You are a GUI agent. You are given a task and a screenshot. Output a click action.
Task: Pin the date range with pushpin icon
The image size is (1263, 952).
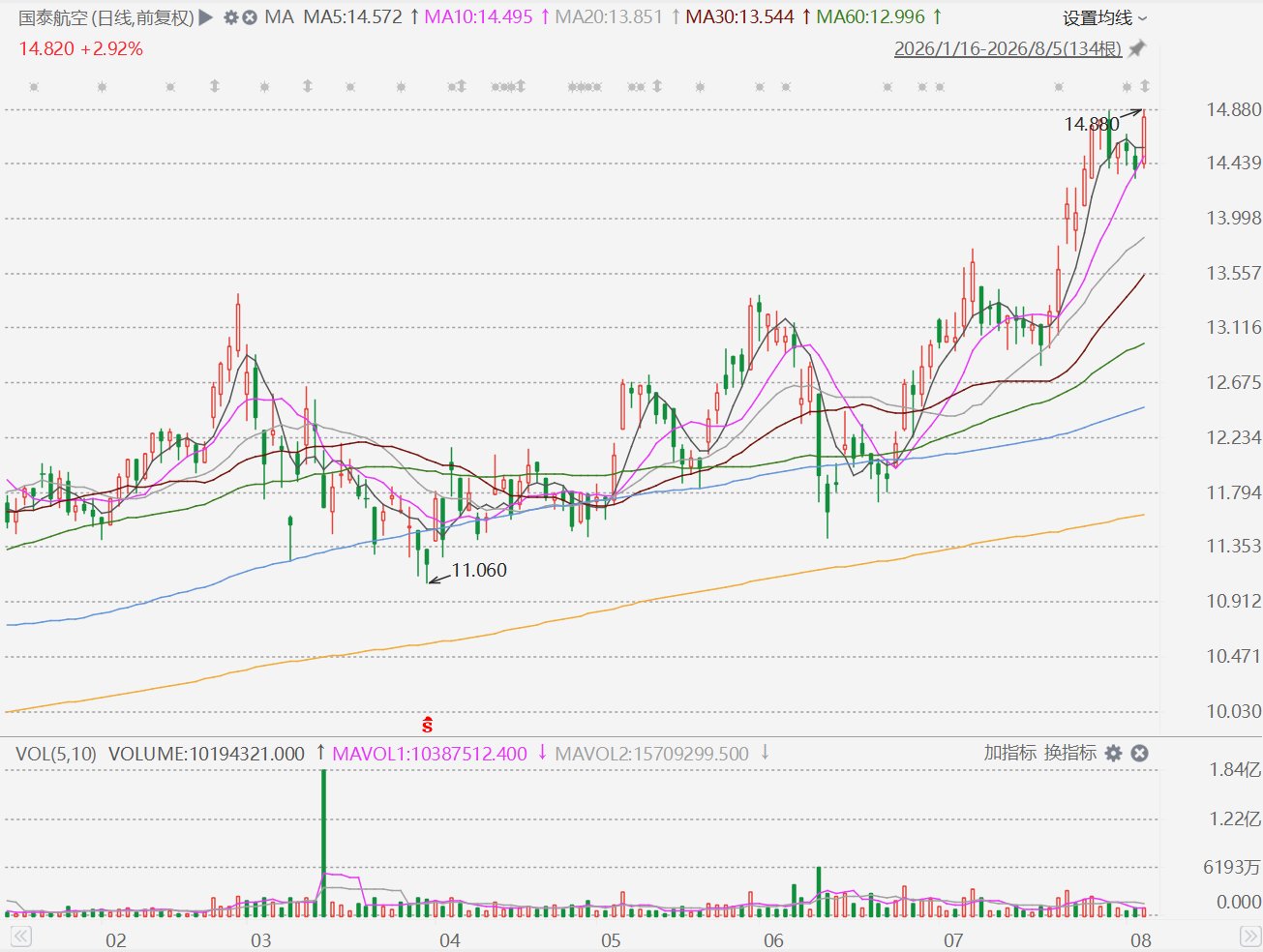coord(1137,48)
